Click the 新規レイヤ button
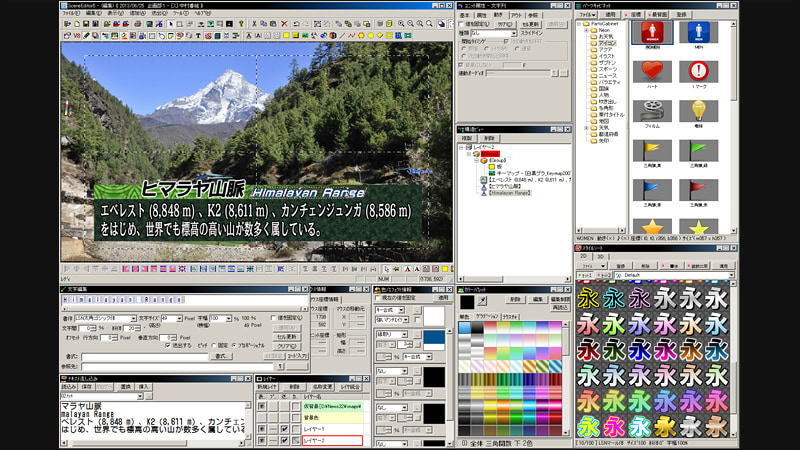Viewport: 800px width, 450px height. click(267, 387)
